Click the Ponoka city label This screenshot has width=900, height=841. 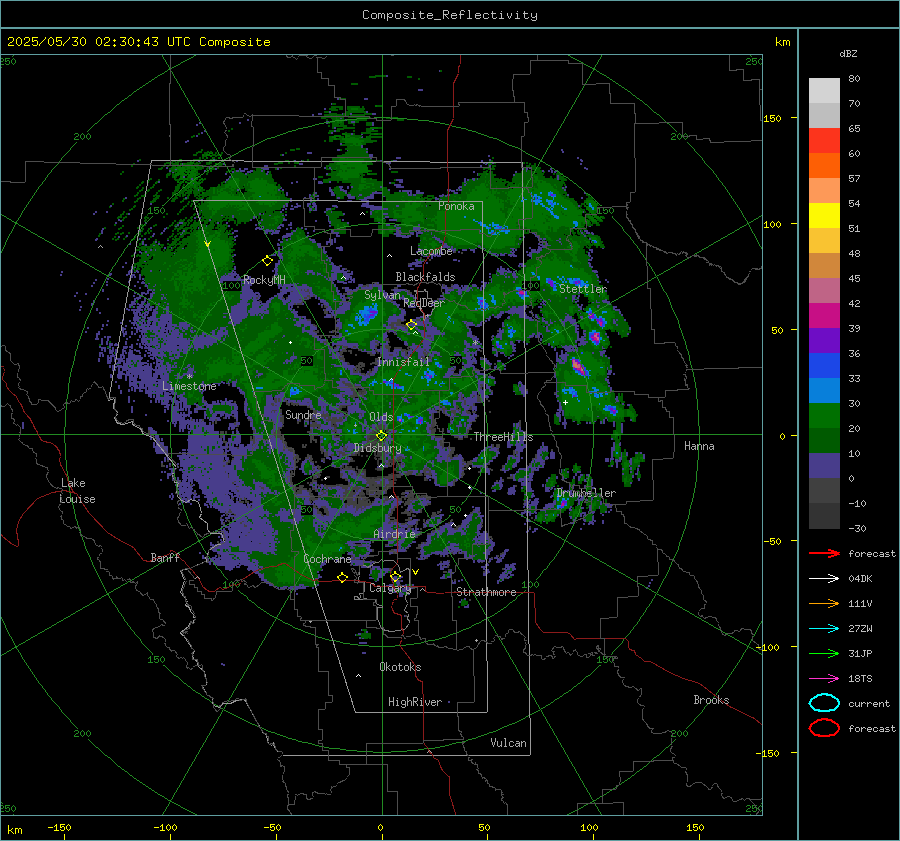click(x=456, y=206)
